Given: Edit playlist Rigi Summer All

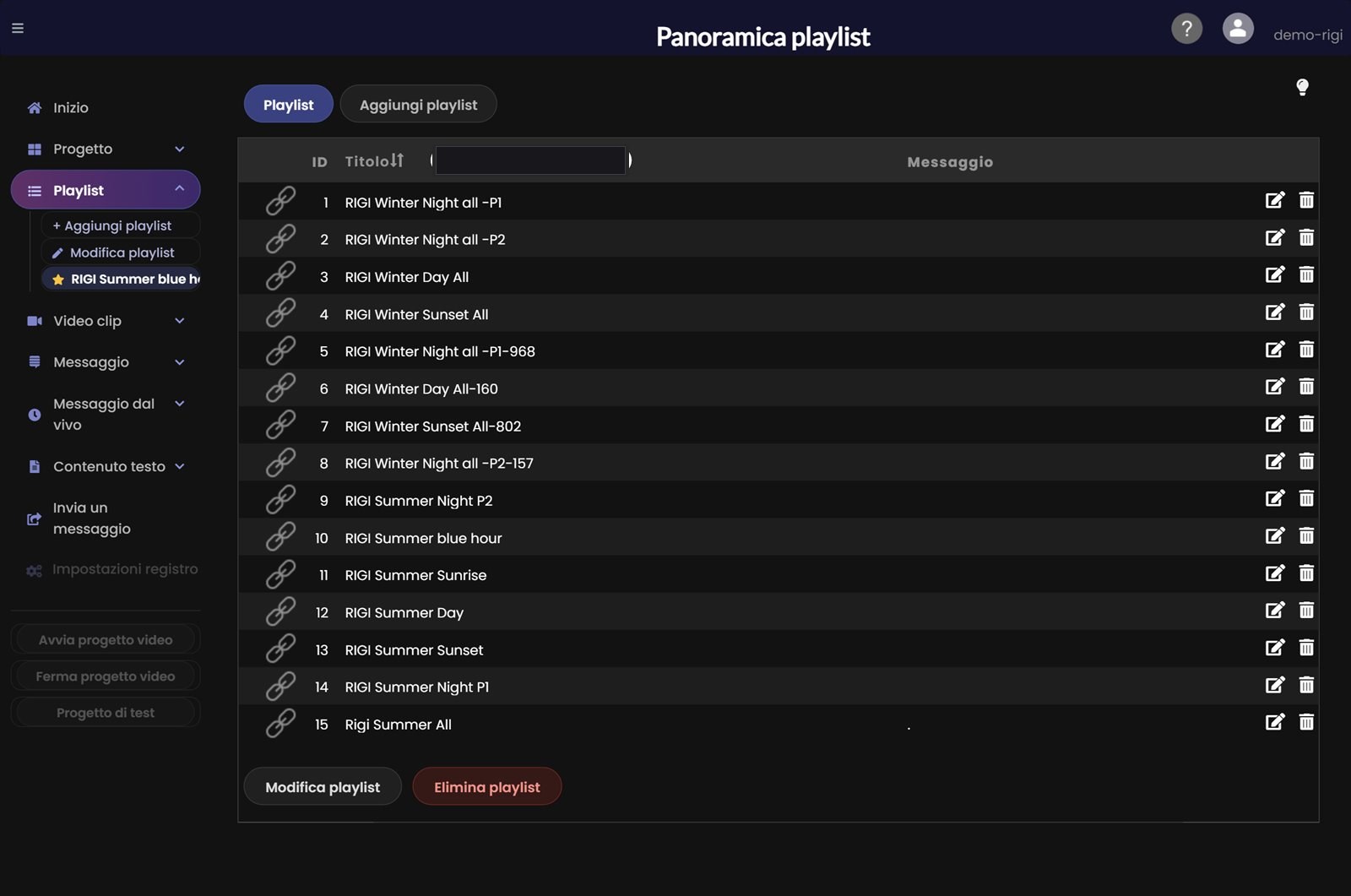Looking at the screenshot, I should 1275,722.
